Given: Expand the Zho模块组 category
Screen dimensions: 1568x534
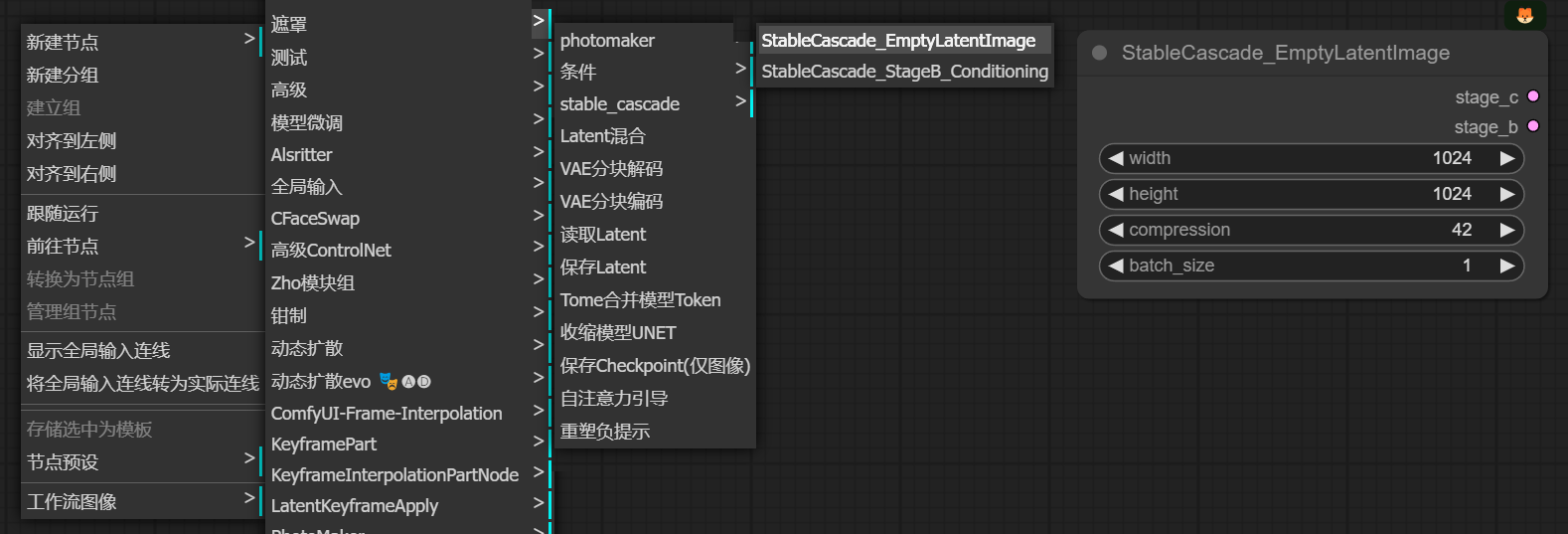Looking at the screenshot, I should (x=408, y=282).
